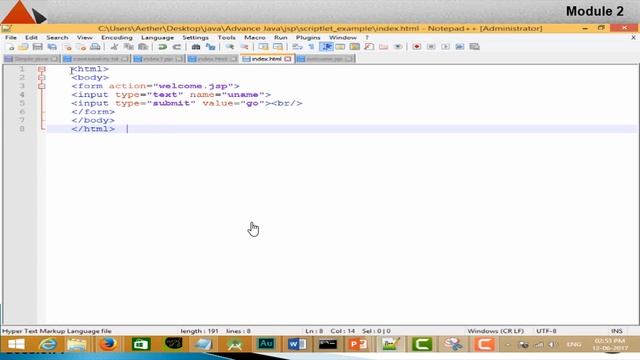Image resolution: width=640 pixels, height=360 pixels.
Task: Click the Paste toolbar icon
Action: click(143, 47)
